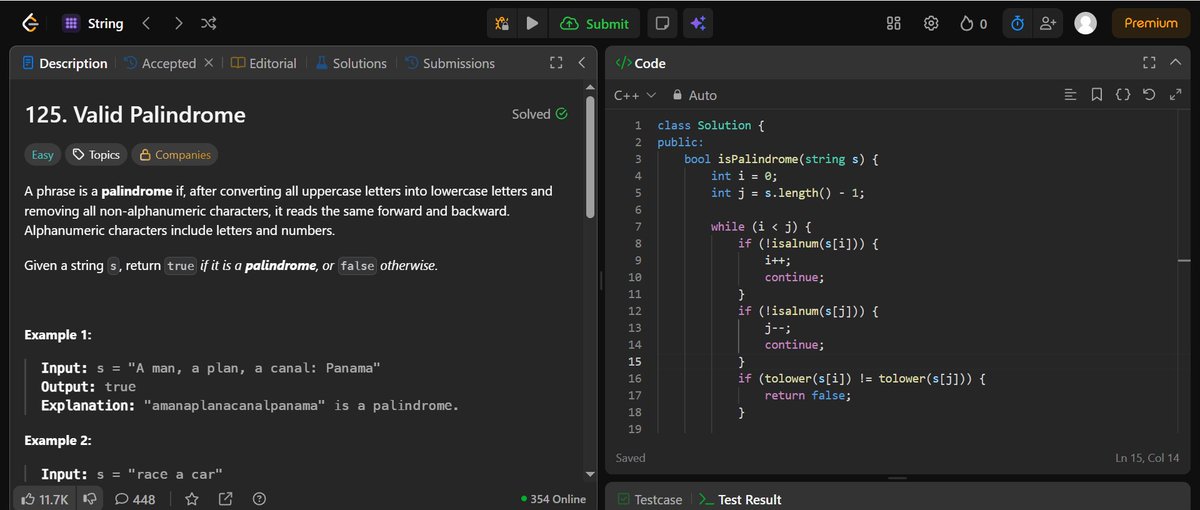The image size is (1200, 510).
Task: Open the String problem list
Action: tap(92, 23)
